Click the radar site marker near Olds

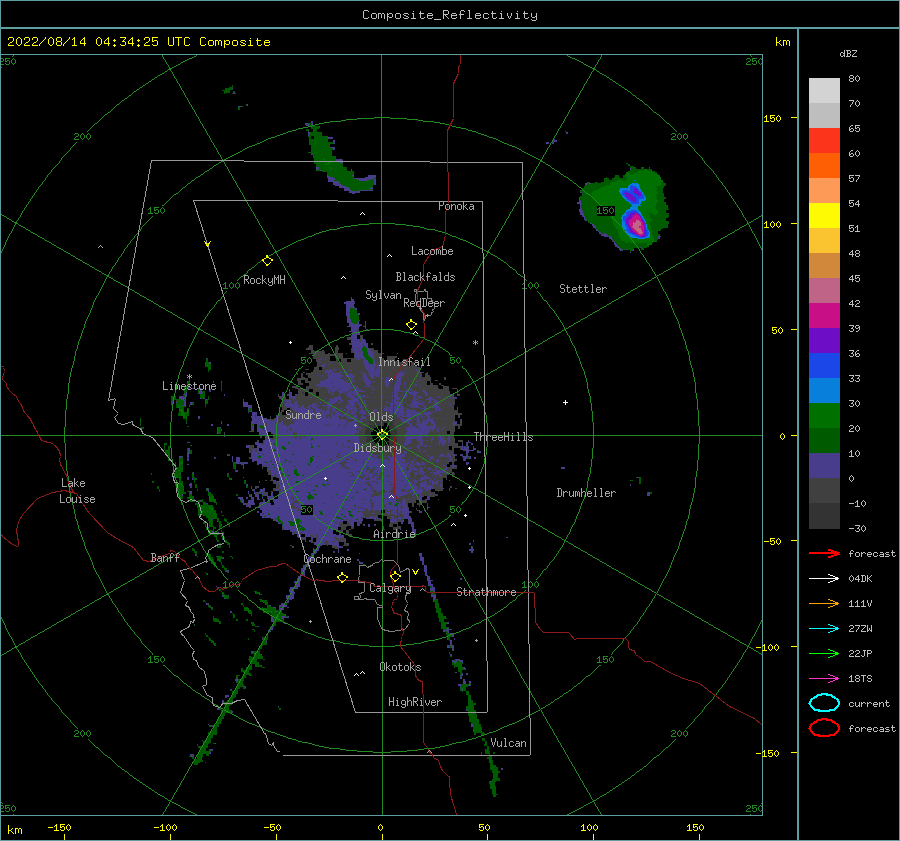(382, 435)
